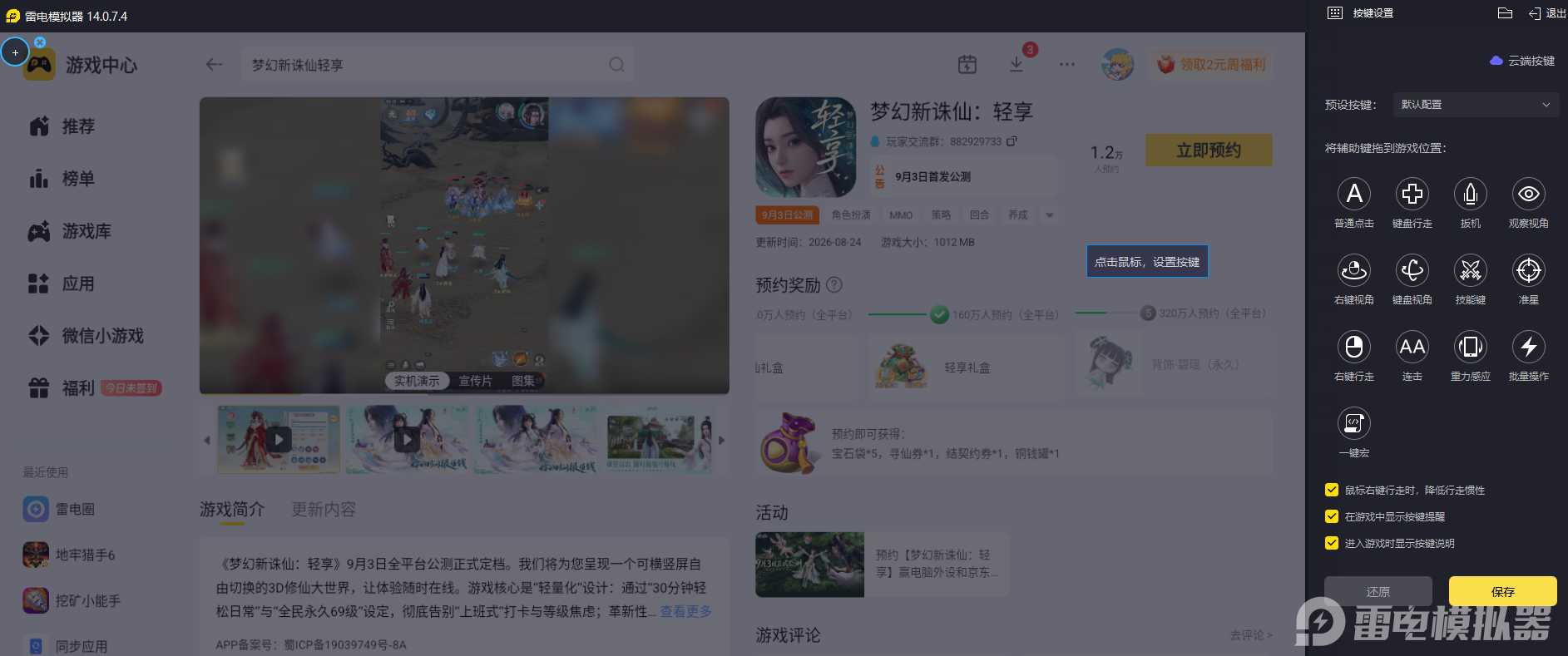The width and height of the screenshot is (1568, 656).
Task: Open 游戏库 game library in sidebar
Action: point(70,231)
